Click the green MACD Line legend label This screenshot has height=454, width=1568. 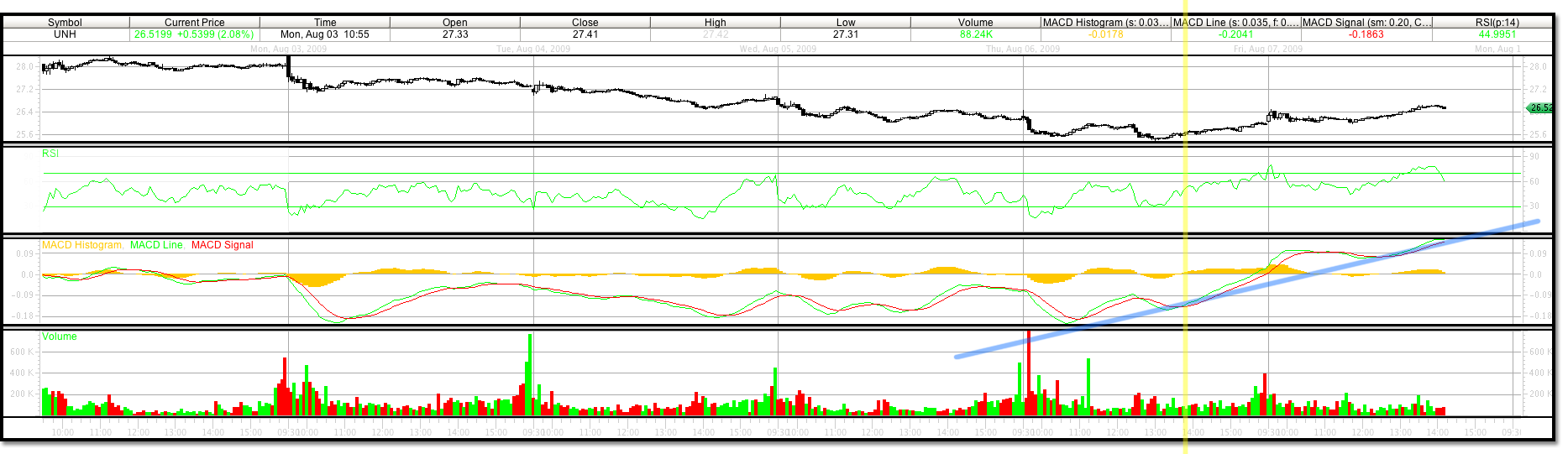(x=156, y=245)
